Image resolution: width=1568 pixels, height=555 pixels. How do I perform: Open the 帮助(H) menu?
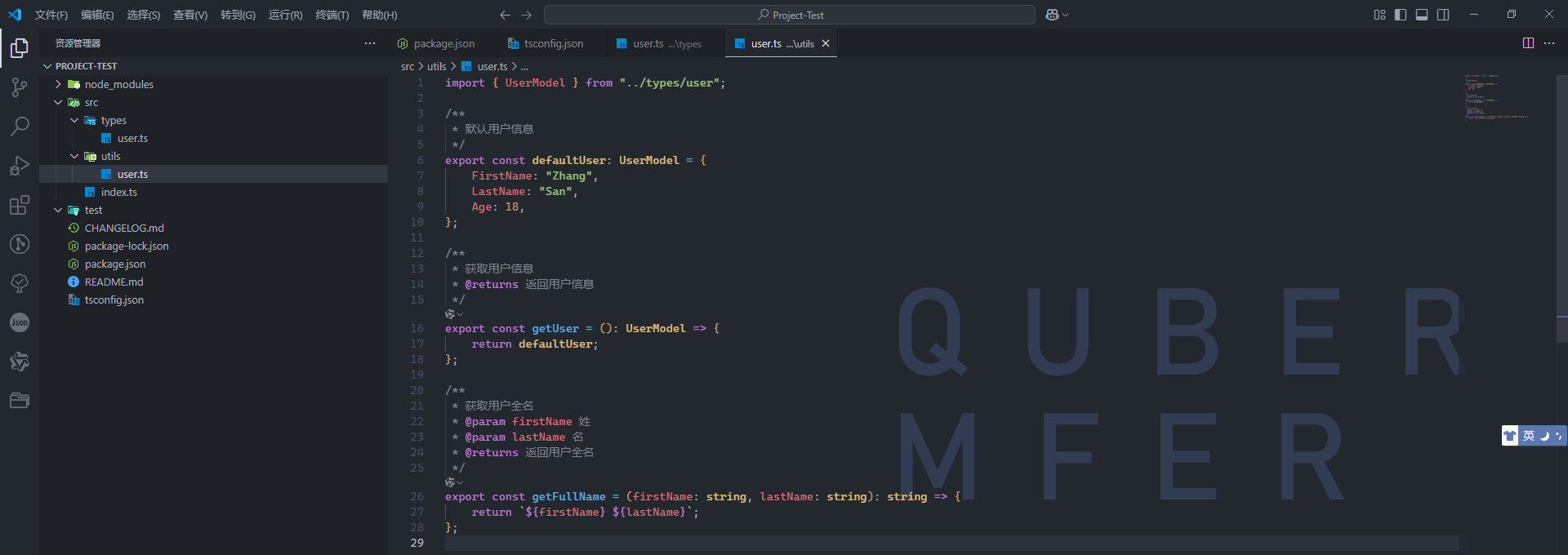[380, 15]
